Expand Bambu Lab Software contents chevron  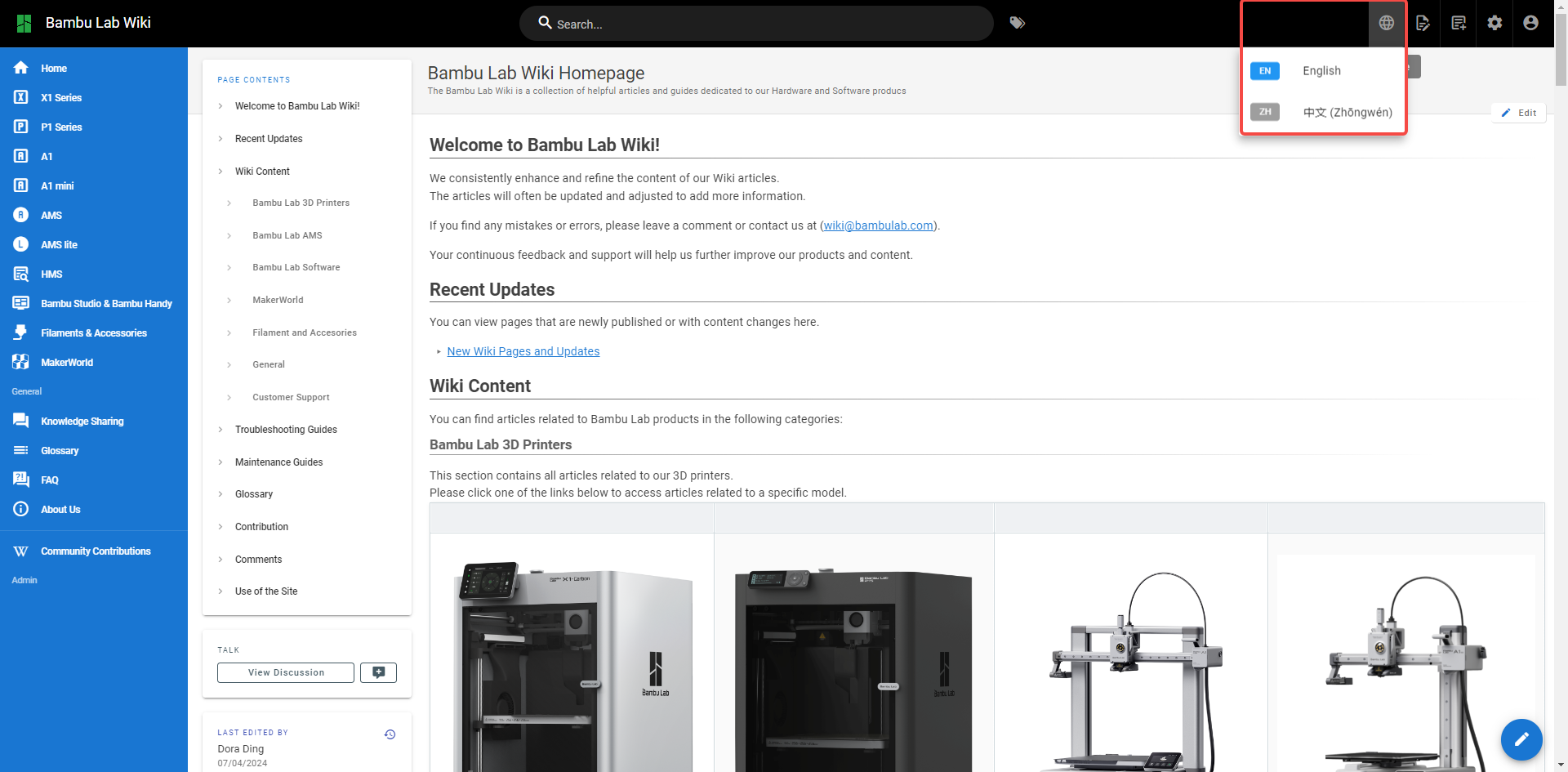(x=229, y=267)
